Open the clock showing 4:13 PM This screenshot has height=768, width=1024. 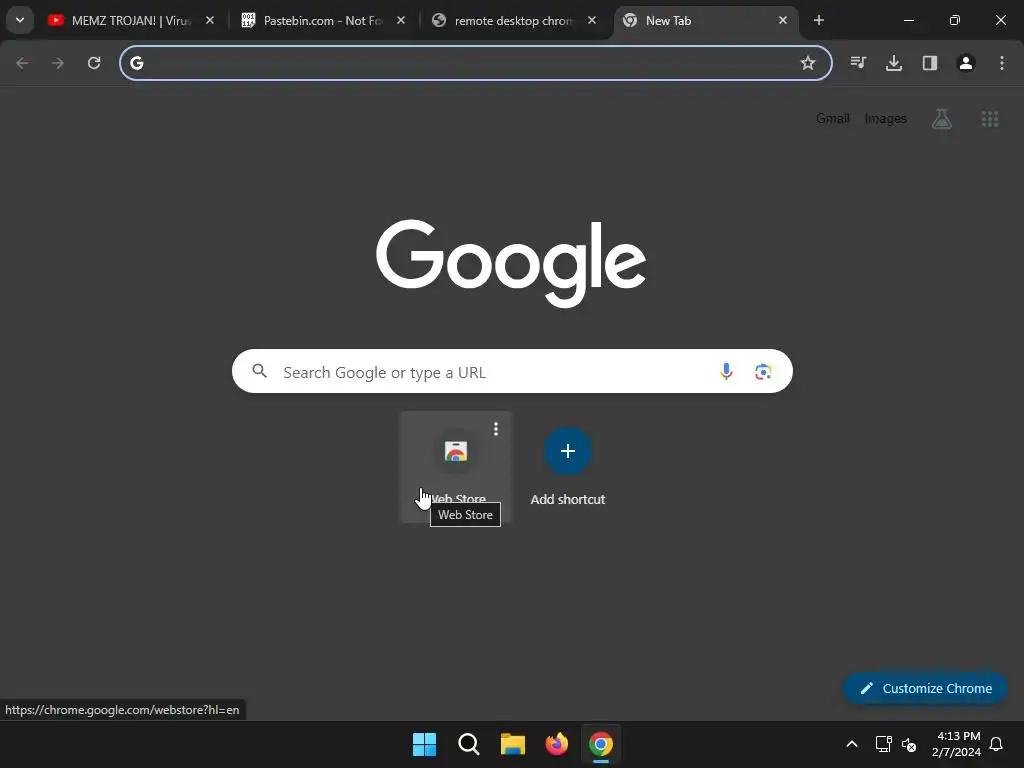(957, 744)
